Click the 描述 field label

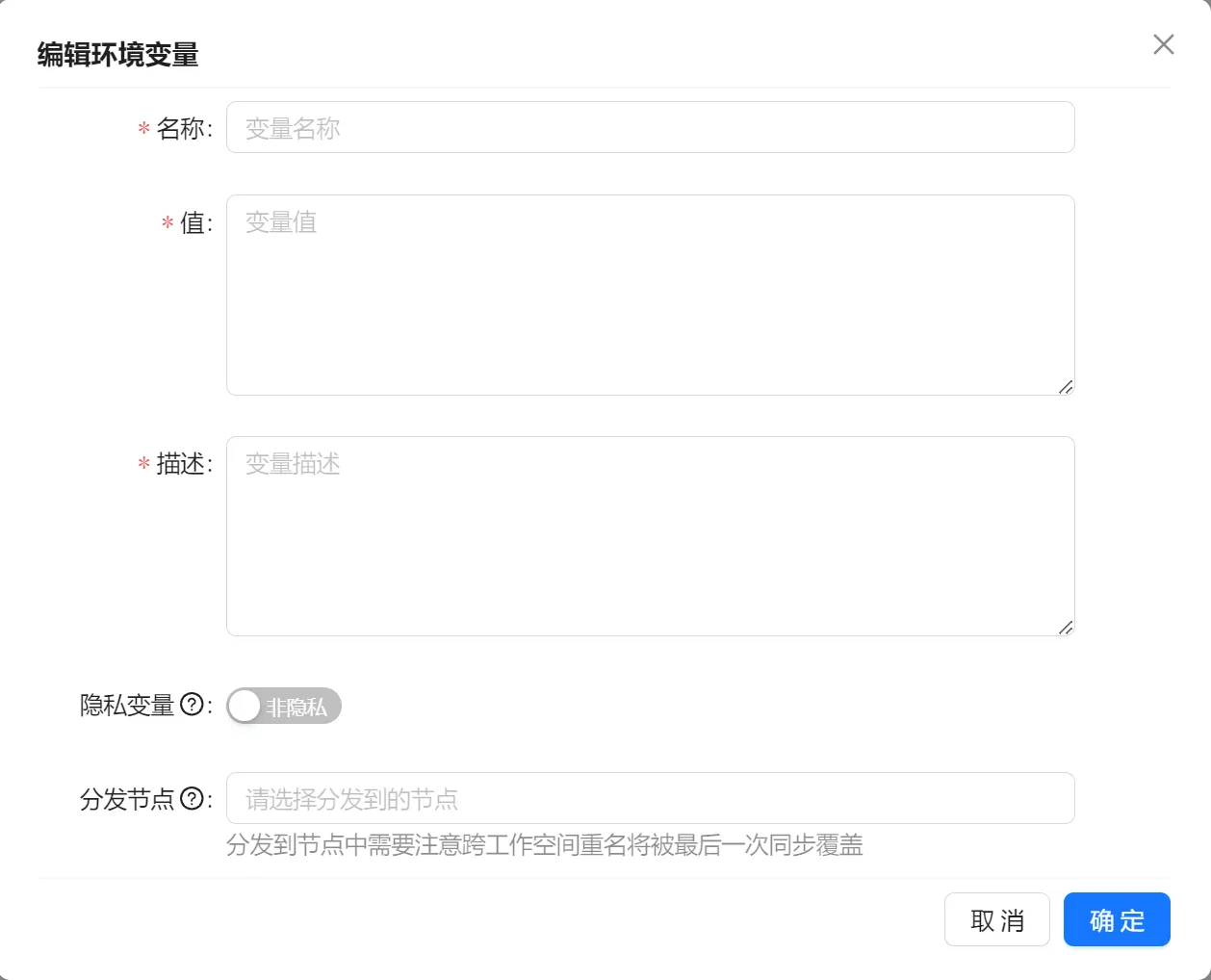coord(181,464)
